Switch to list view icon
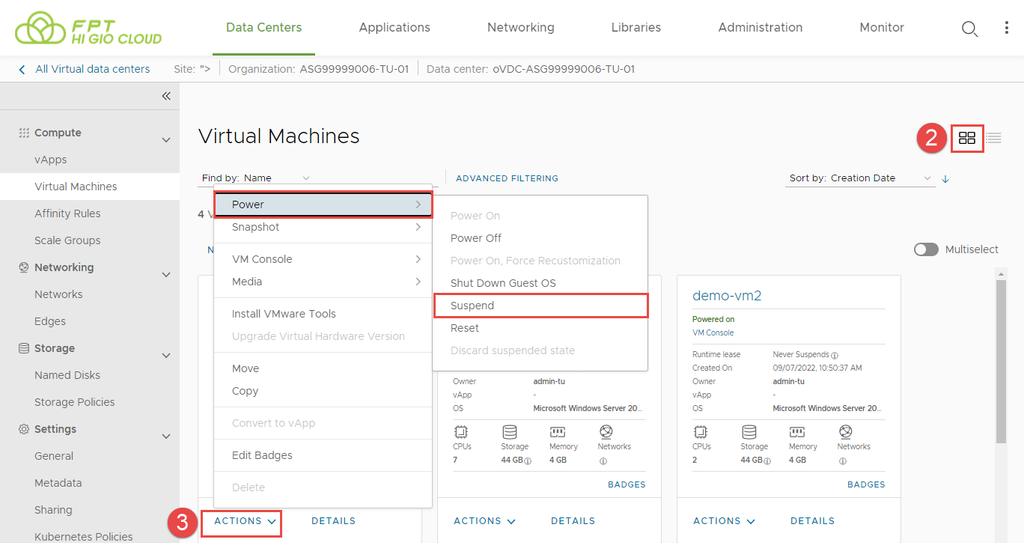 [994, 138]
